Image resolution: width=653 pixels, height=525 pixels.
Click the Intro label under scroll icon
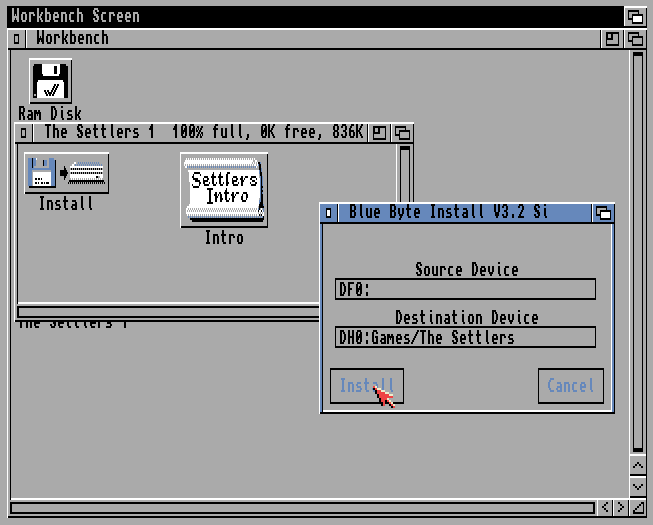(224, 238)
